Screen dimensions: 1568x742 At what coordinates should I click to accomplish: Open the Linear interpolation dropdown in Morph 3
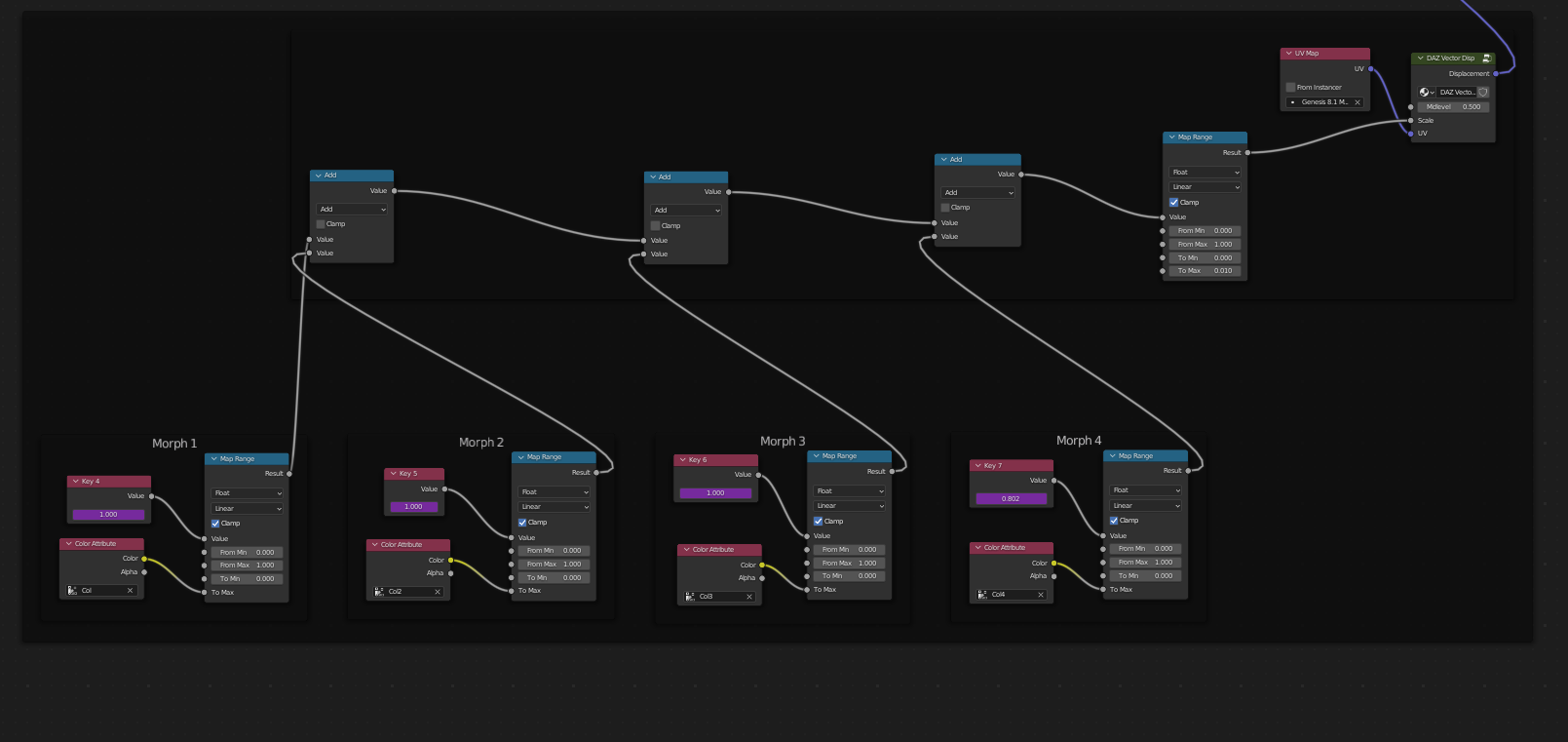pyautogui.click(x=850, y=506)
